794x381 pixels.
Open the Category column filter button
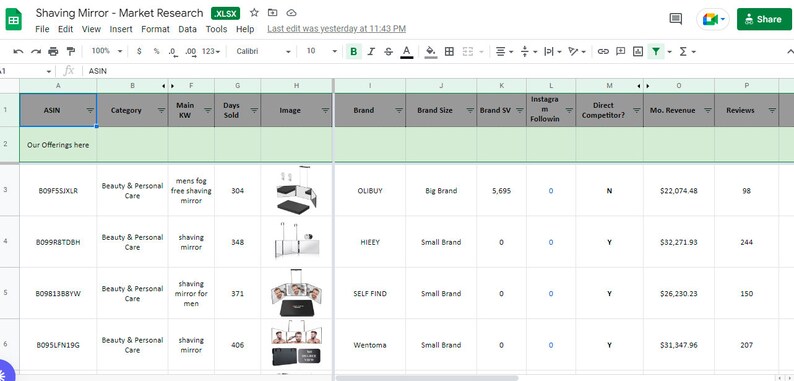pos(161,110)
